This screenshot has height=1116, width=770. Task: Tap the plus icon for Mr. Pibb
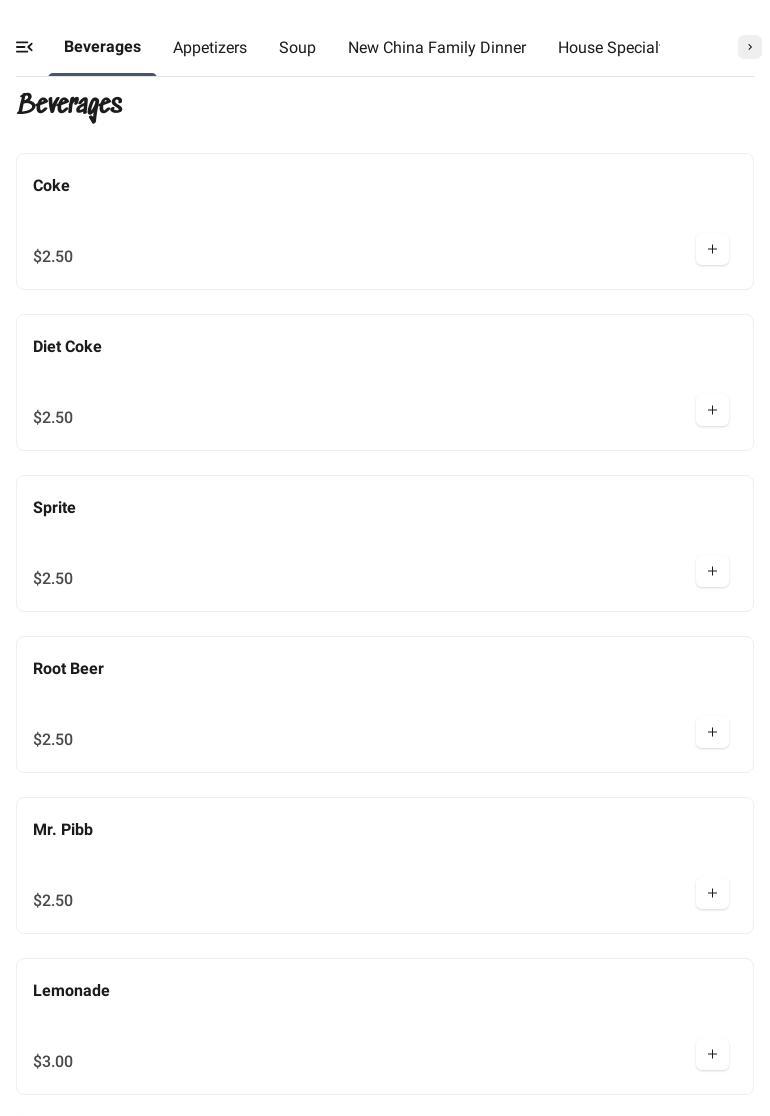(712, 894)
